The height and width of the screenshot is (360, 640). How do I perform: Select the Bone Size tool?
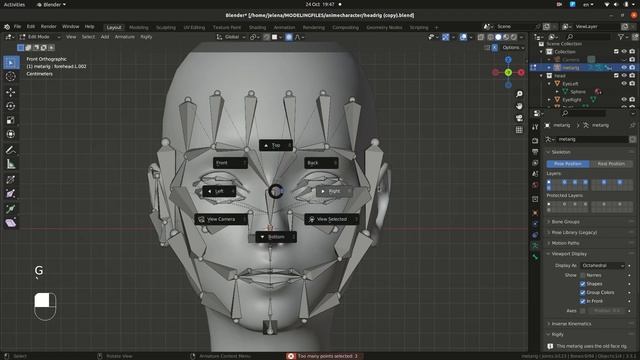coord(11,193)
